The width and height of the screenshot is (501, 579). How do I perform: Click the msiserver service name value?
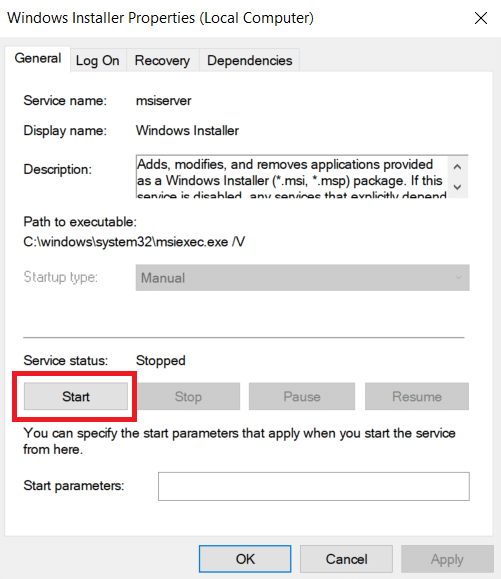[x=164, y=101]
